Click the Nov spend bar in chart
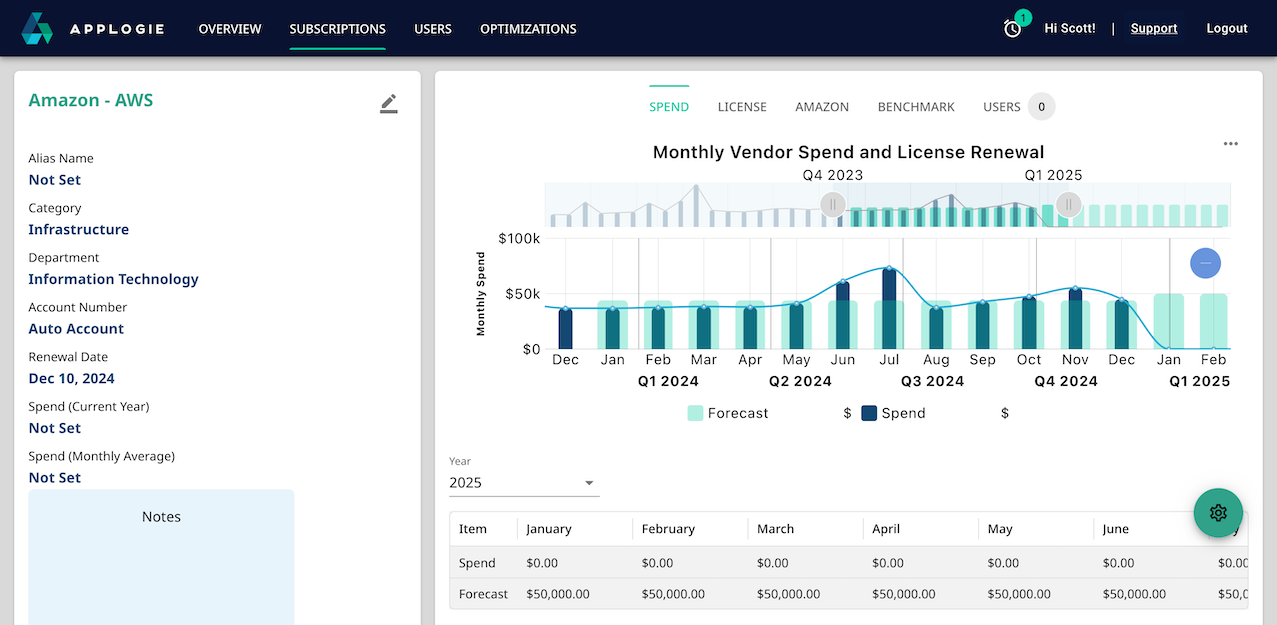 coord(1075,319)
